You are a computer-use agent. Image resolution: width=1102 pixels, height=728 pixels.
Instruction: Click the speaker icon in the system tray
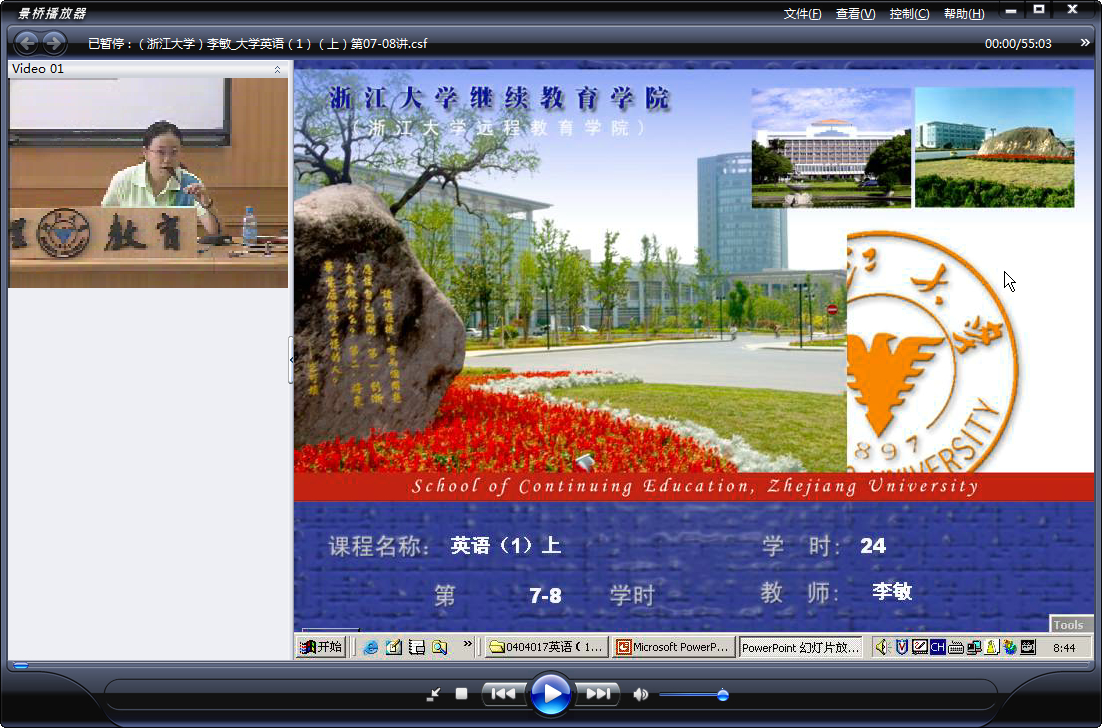883,647
